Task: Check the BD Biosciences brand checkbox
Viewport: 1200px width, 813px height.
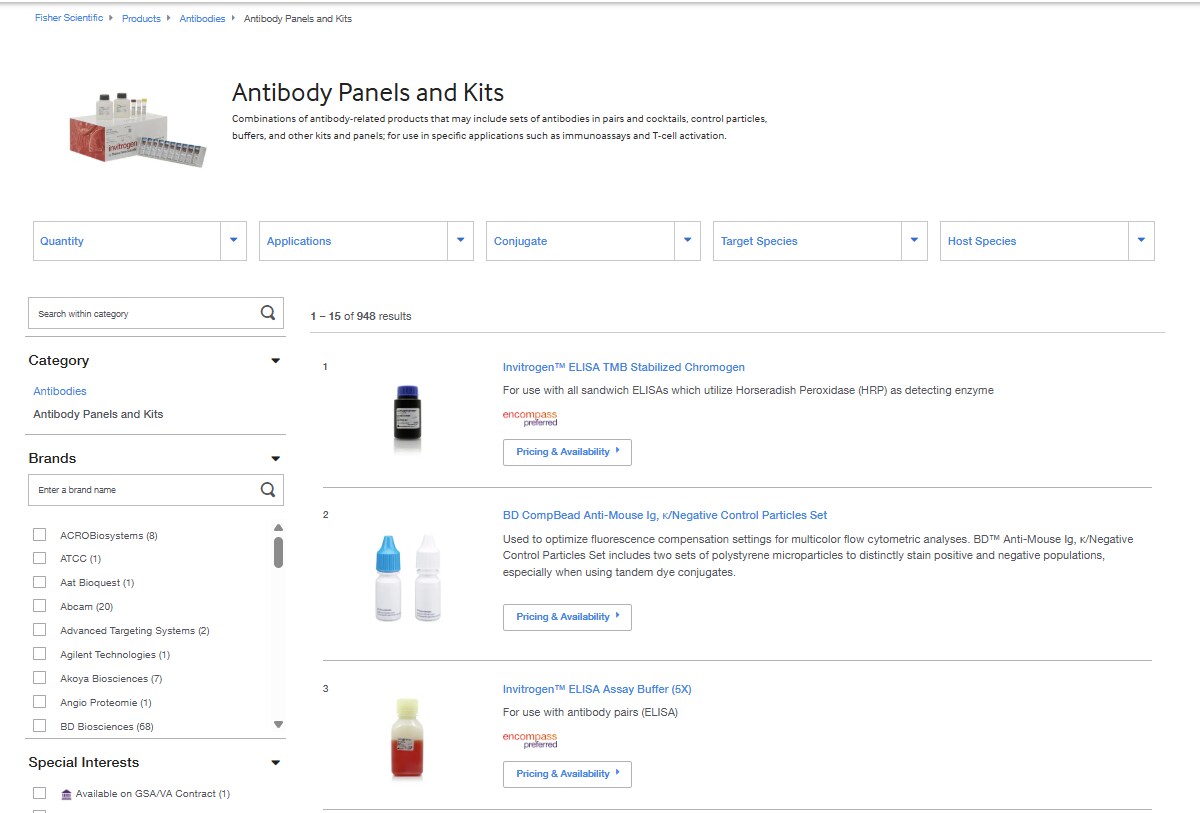Action: click(x=39, y=726)
